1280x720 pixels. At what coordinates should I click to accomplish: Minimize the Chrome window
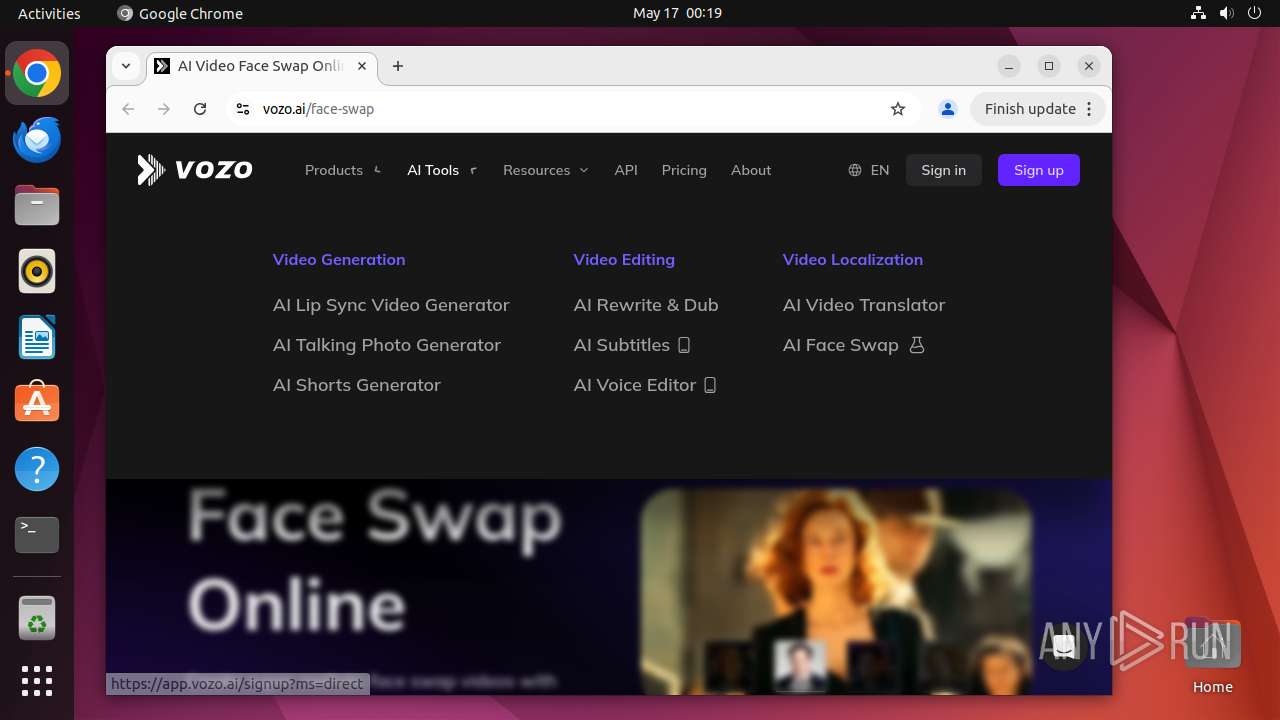click(1009, 66)
